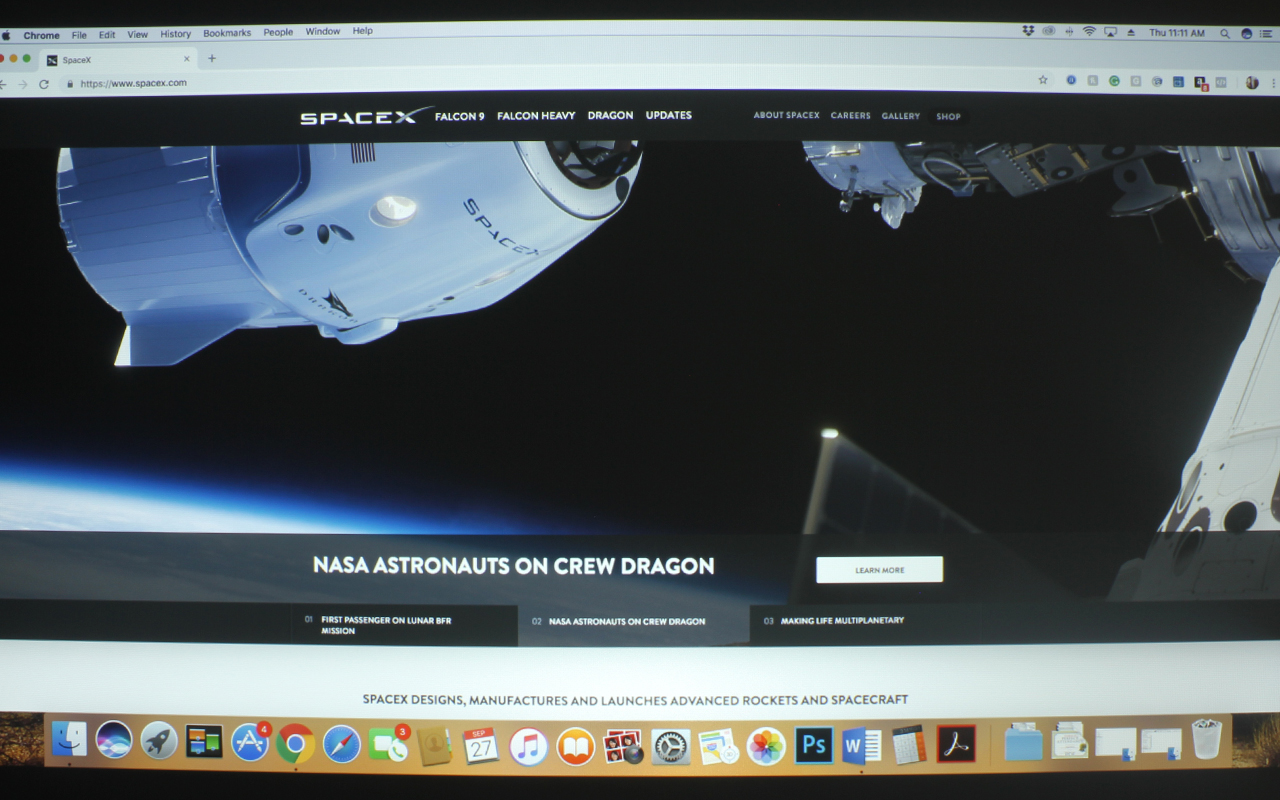Click the address bar showing spacex.com
The height and width of the screenshot is (800, 1280).
(555, 82)
